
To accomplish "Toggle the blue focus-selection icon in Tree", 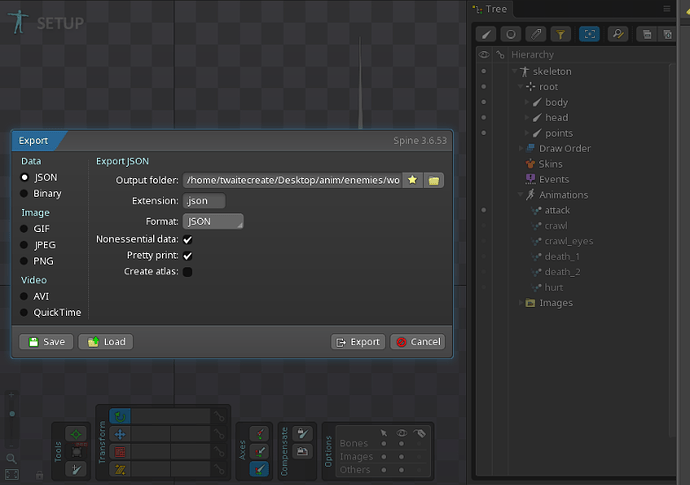I will point(590,34).
